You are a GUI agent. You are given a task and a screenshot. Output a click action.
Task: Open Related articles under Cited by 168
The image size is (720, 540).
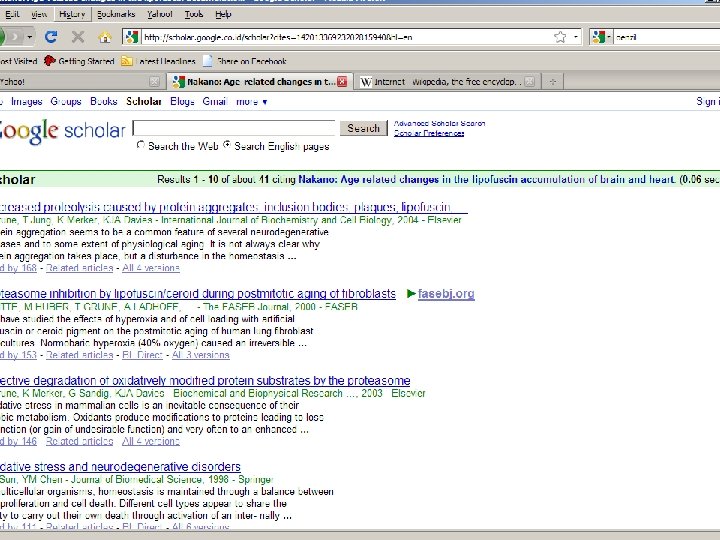point(79,268)
